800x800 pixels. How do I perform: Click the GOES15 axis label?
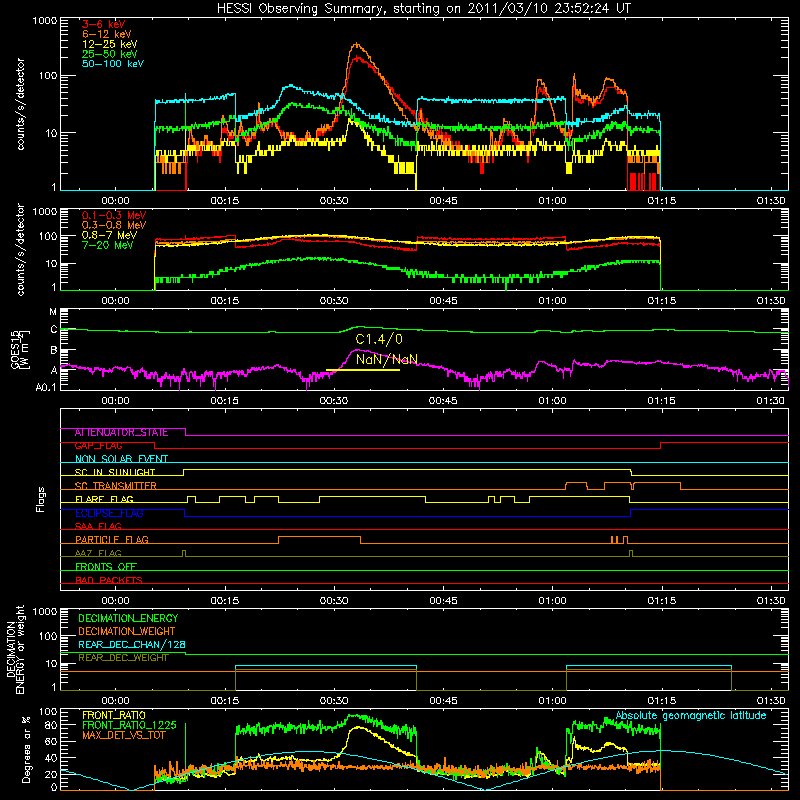pos(15,349)
